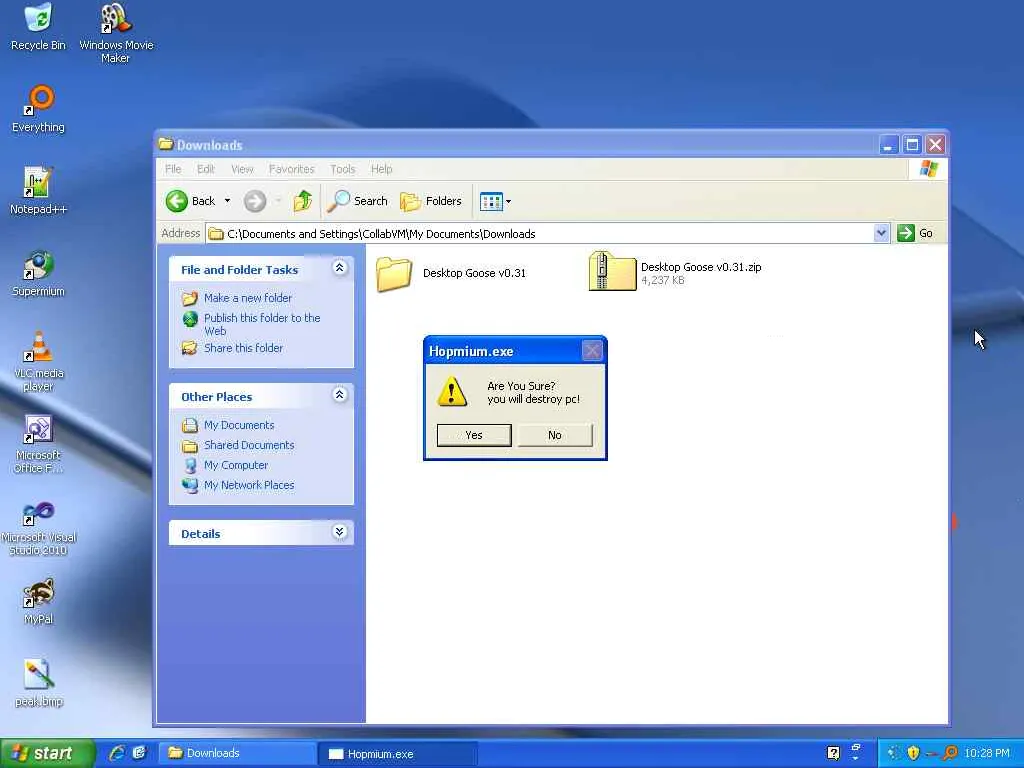Screen dimensions: 1024x768
Task: Click Share this folder link
Action: (244, 348)
